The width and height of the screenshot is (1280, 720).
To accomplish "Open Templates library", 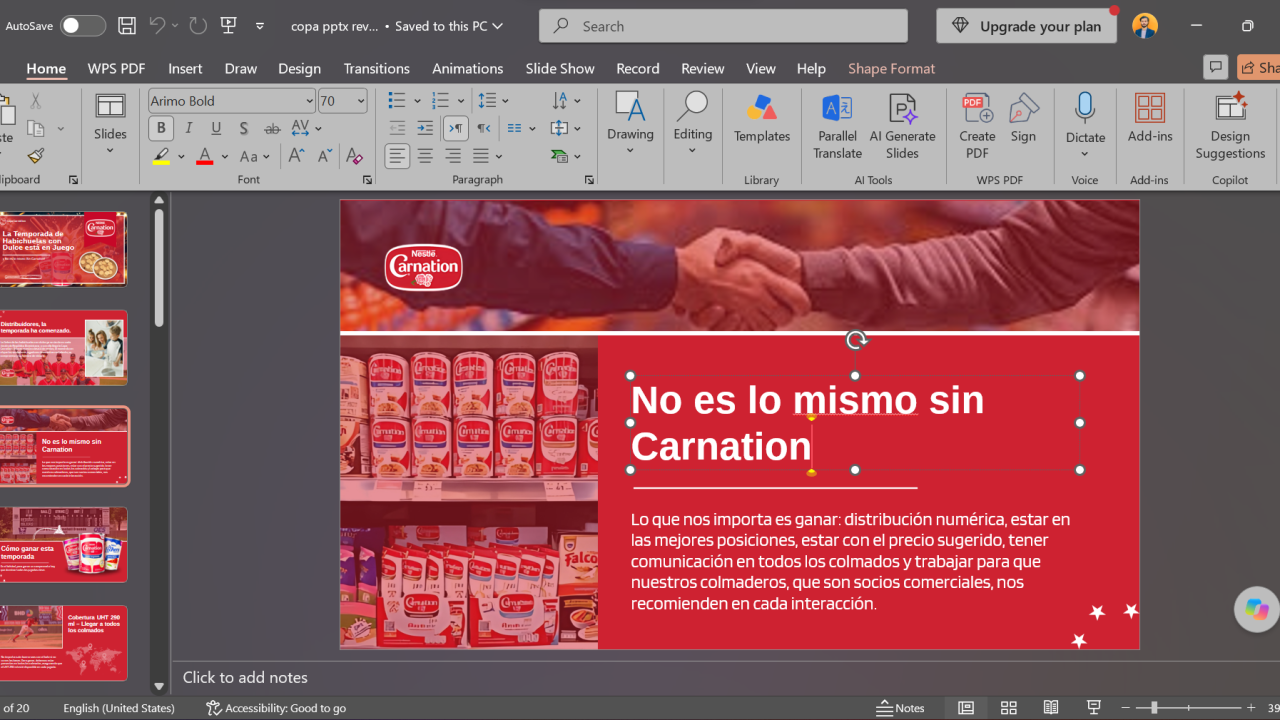I will (x=762, y=118).
